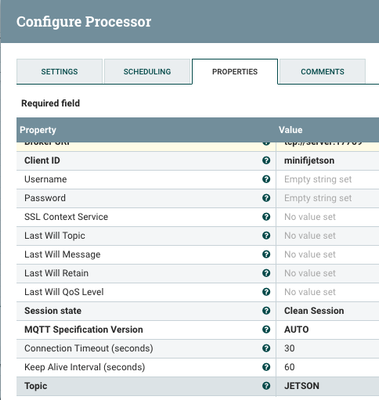Click help icon for MQTT Specification Version
The image size is (379, 400).
[x=266, y=330]
